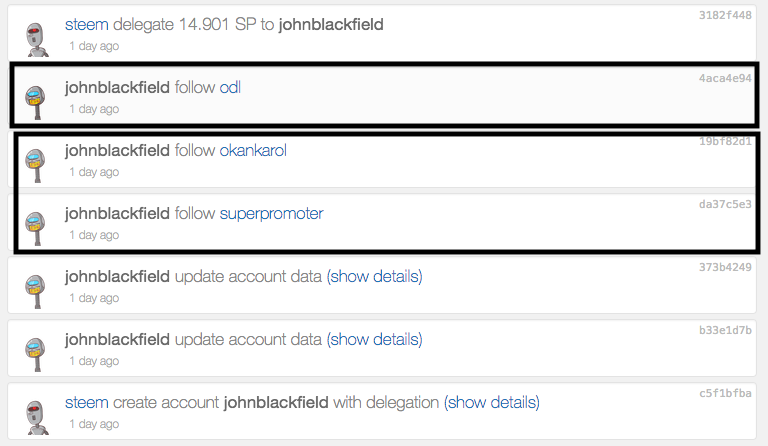Show details of create account operation
The image size is (768, 446).
tap(492, 402)
